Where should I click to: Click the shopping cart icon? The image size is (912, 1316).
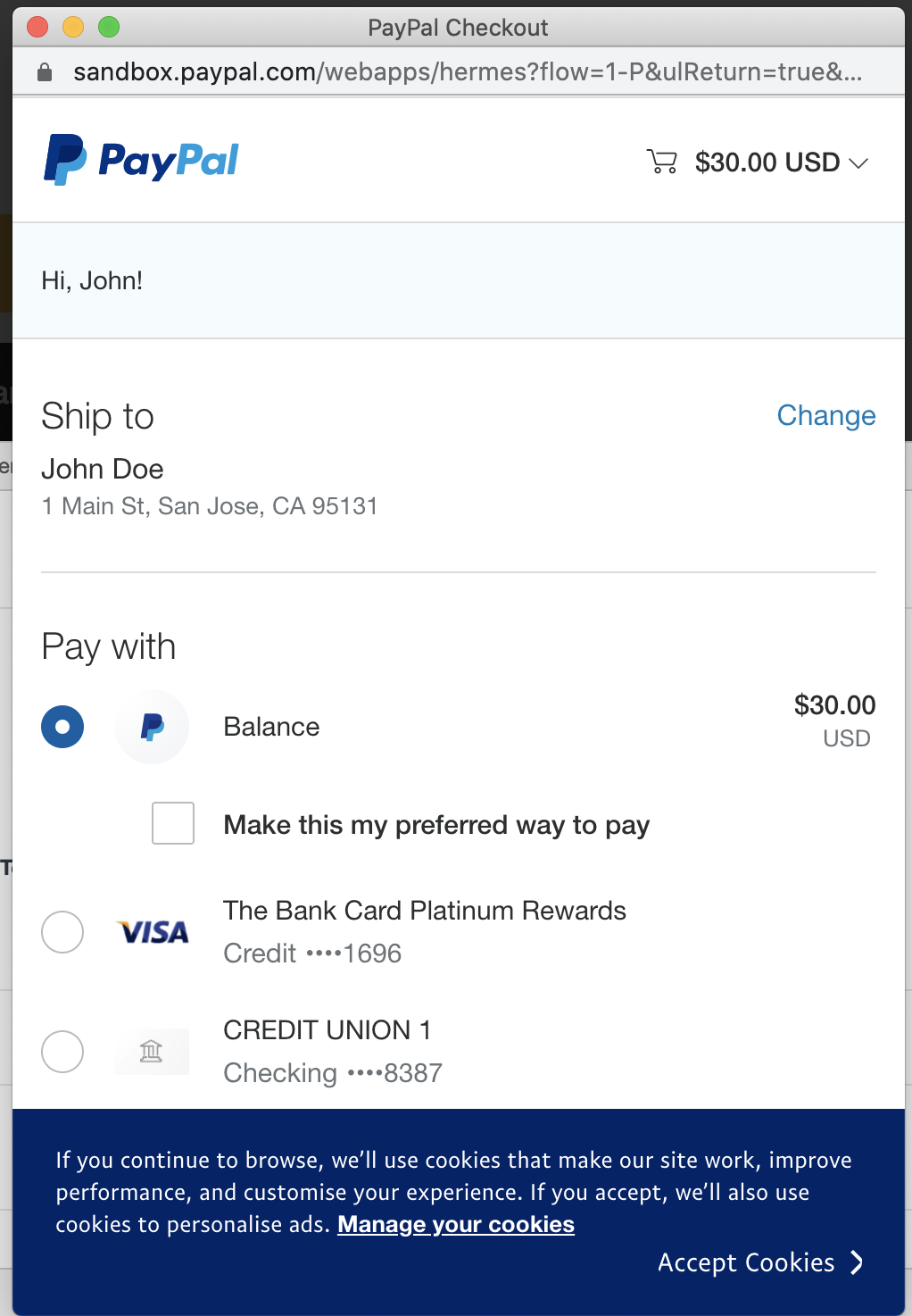(x=661, y=162)
